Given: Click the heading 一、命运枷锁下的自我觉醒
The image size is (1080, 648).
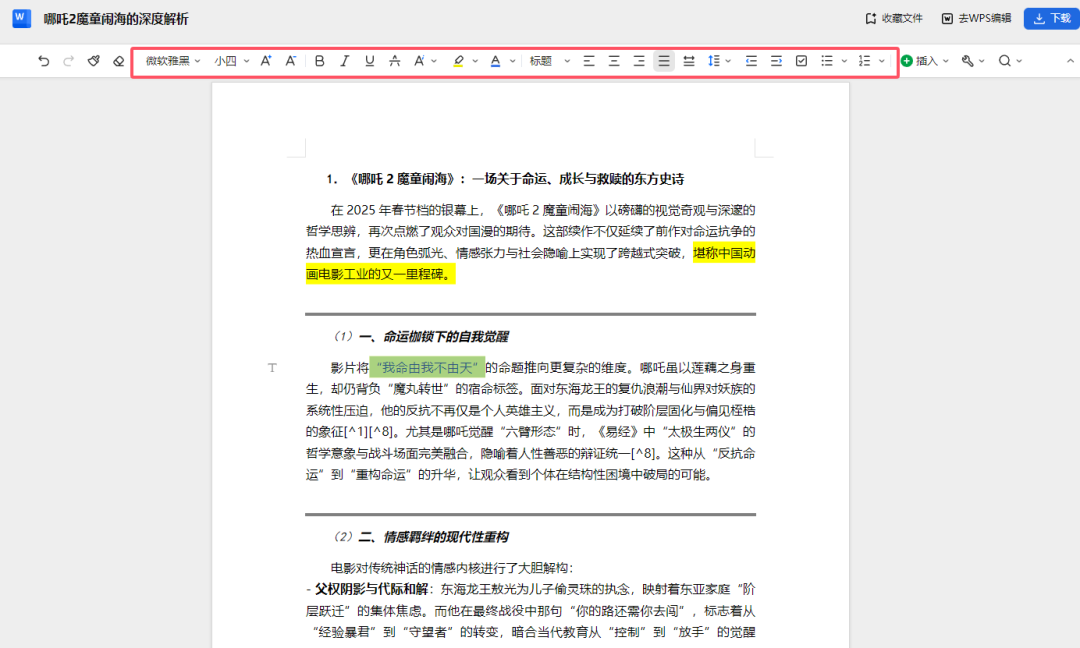Looking at the screenshot, I should 433,337.
